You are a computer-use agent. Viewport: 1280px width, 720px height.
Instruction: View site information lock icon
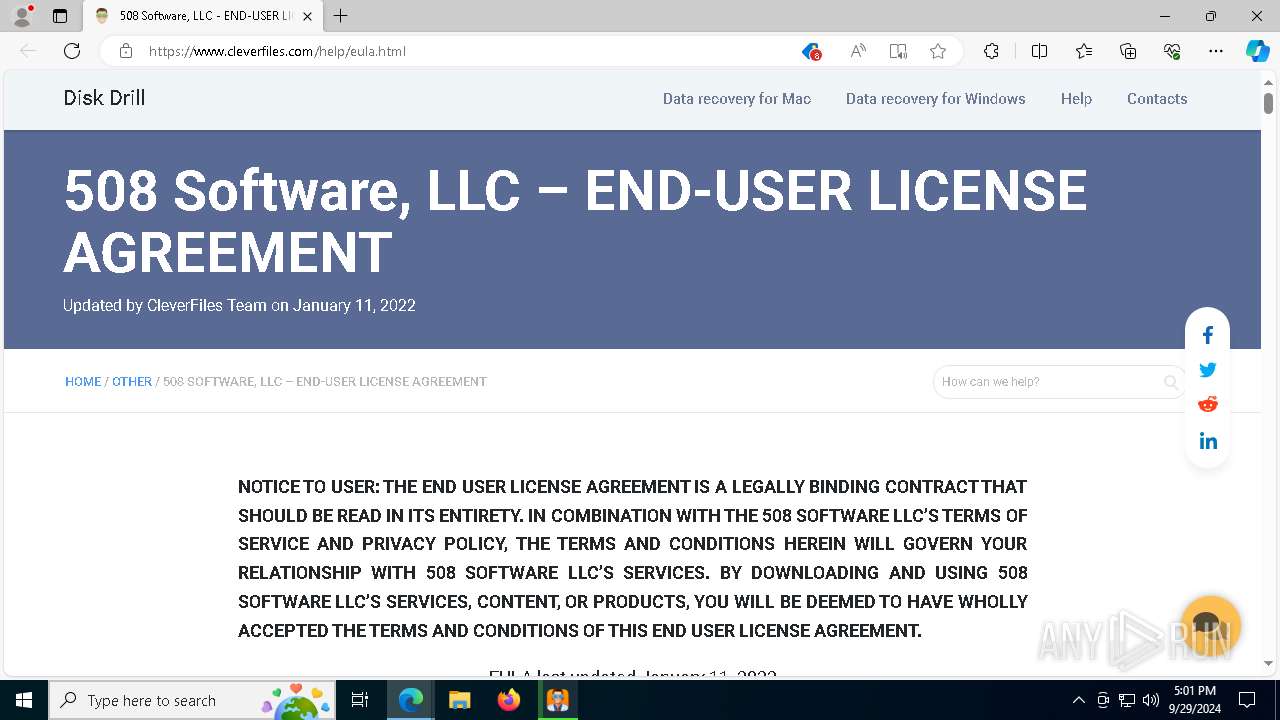pos(125,51)
